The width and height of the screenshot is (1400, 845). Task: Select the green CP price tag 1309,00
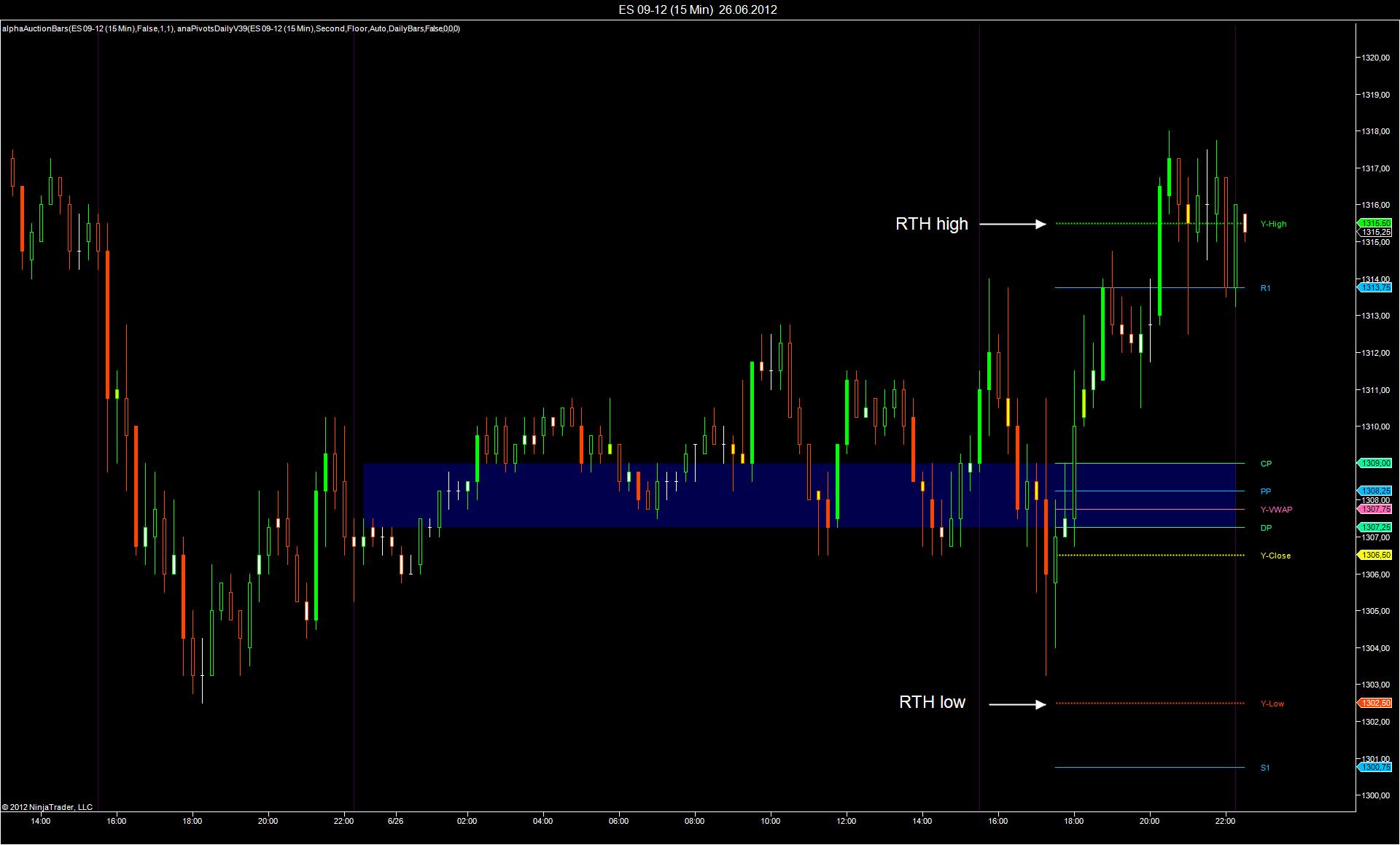(1375, 464)
